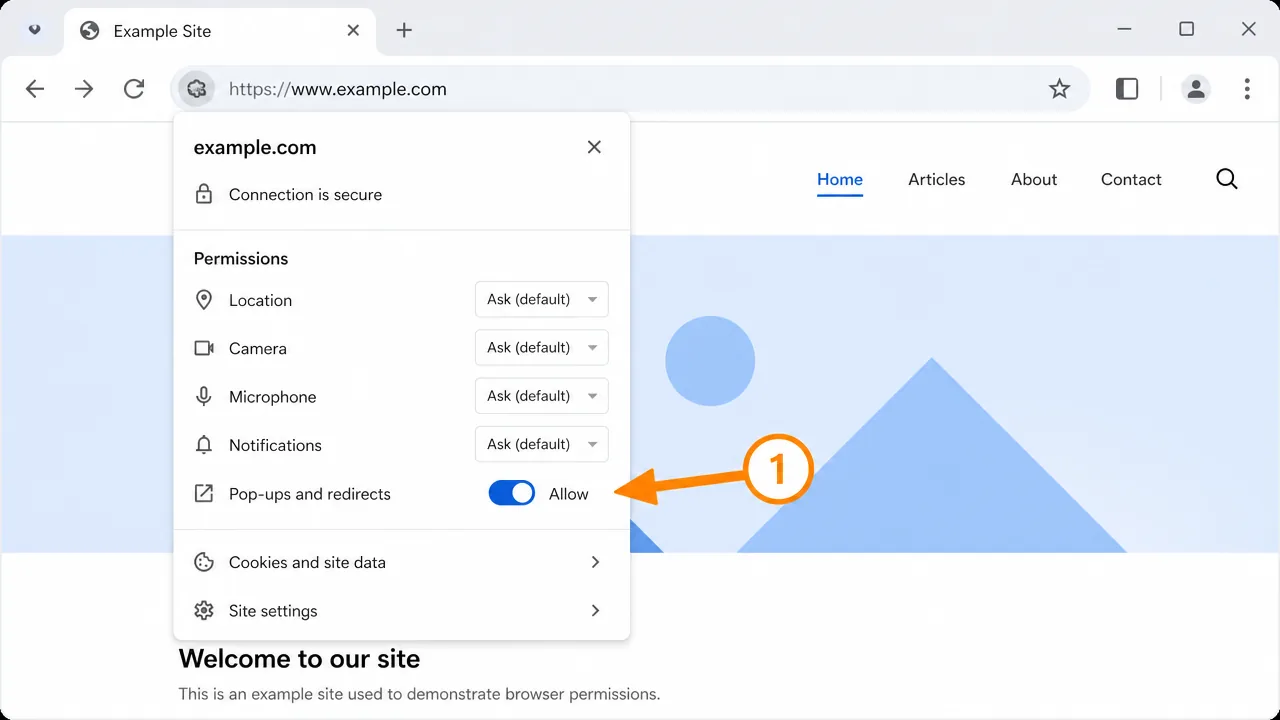Open a new tab with plus
The image size is (1280, 720).
pos(404,30)
